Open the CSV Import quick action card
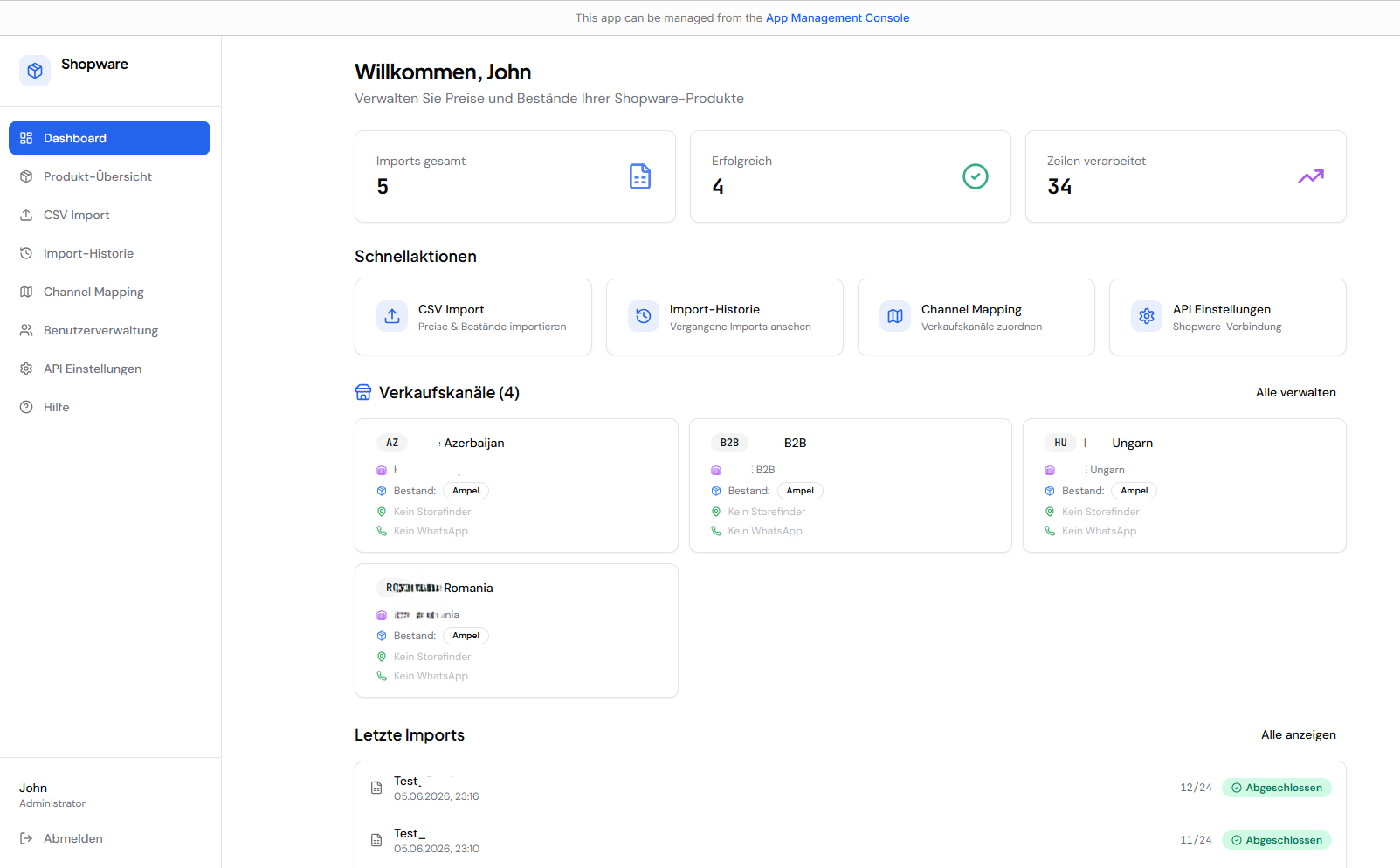Image resolution: width=1400 pixels, height=868 pixels. tap(473, 317)
